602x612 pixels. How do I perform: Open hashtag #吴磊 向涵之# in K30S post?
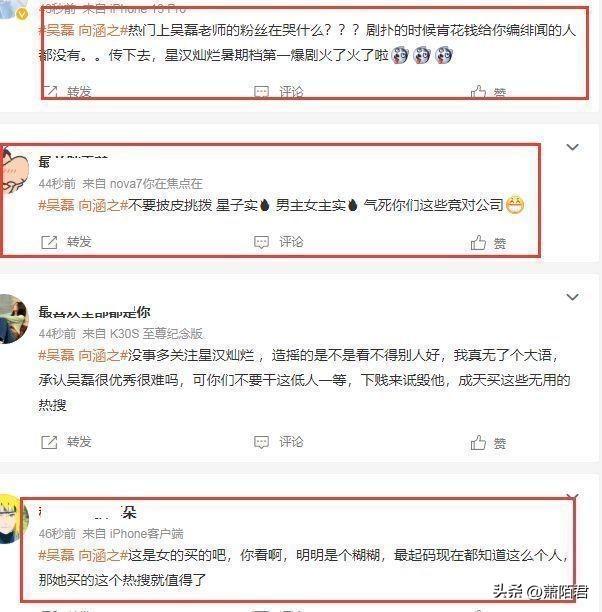84,355
